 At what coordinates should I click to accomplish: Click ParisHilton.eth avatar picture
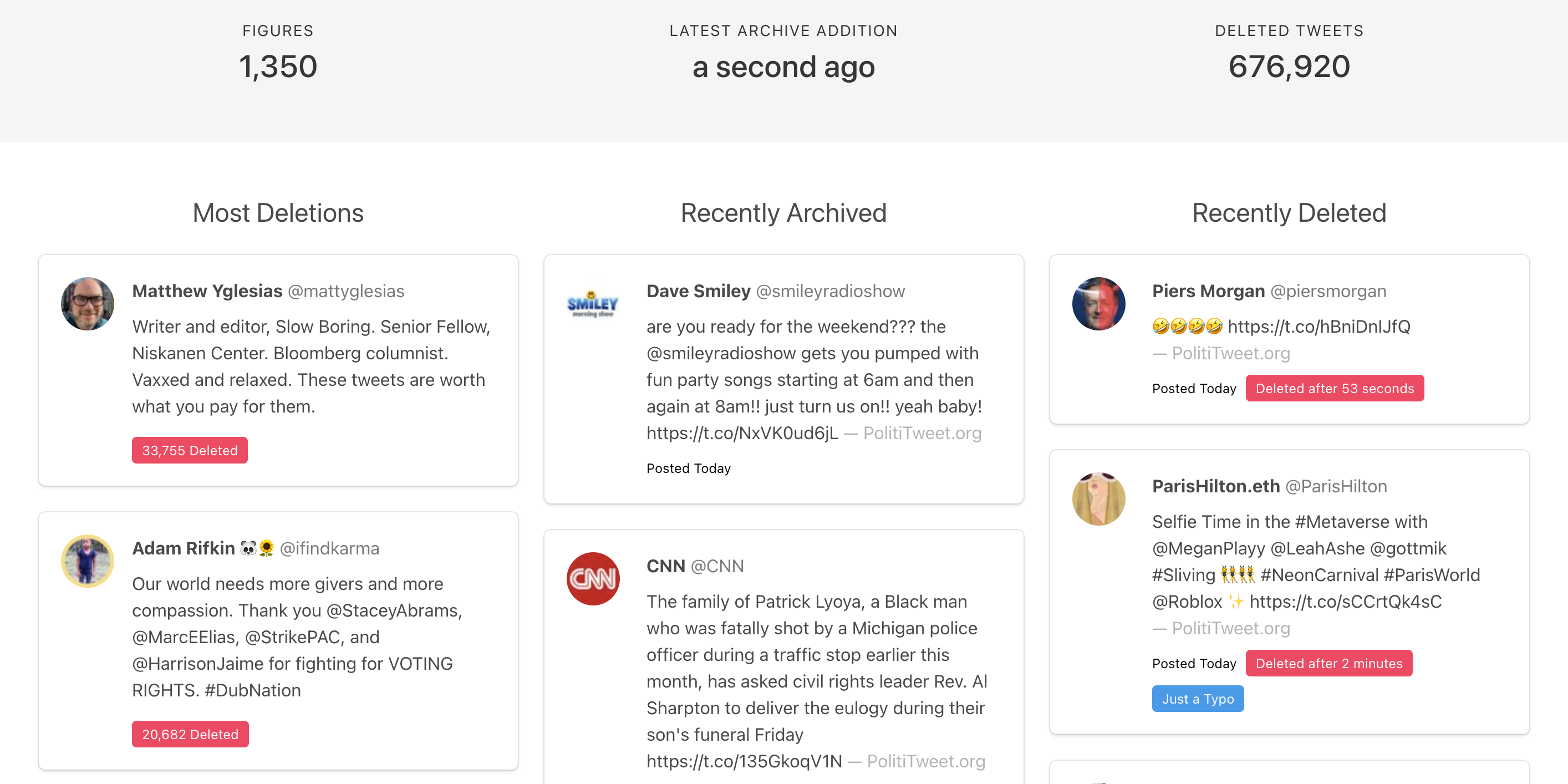pyautogui.click(x=1099, y=498)
